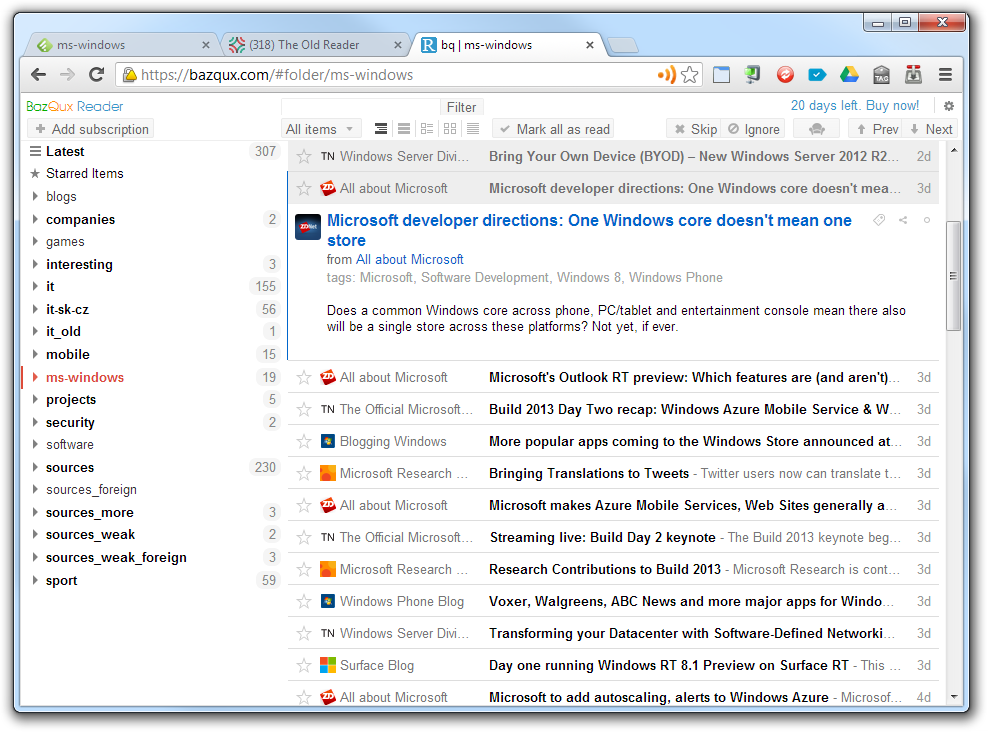Choose the full-text view mode icon
The image size is (988, 732).
pyautogui.click(x=473, y=129)
